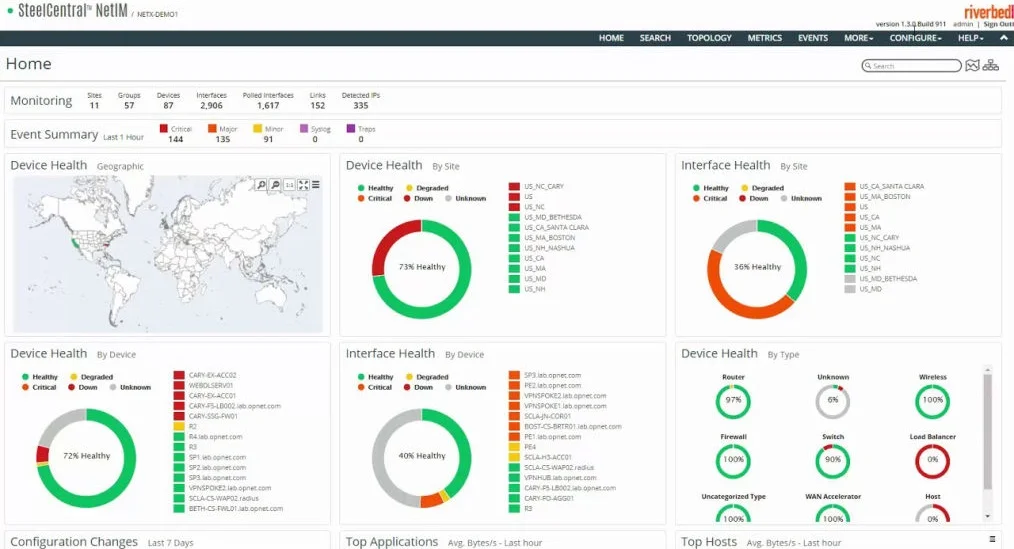Click the Load Balancer 0% health gauge
Viewport: 1014px width, 549px height.
coord(933,460)
